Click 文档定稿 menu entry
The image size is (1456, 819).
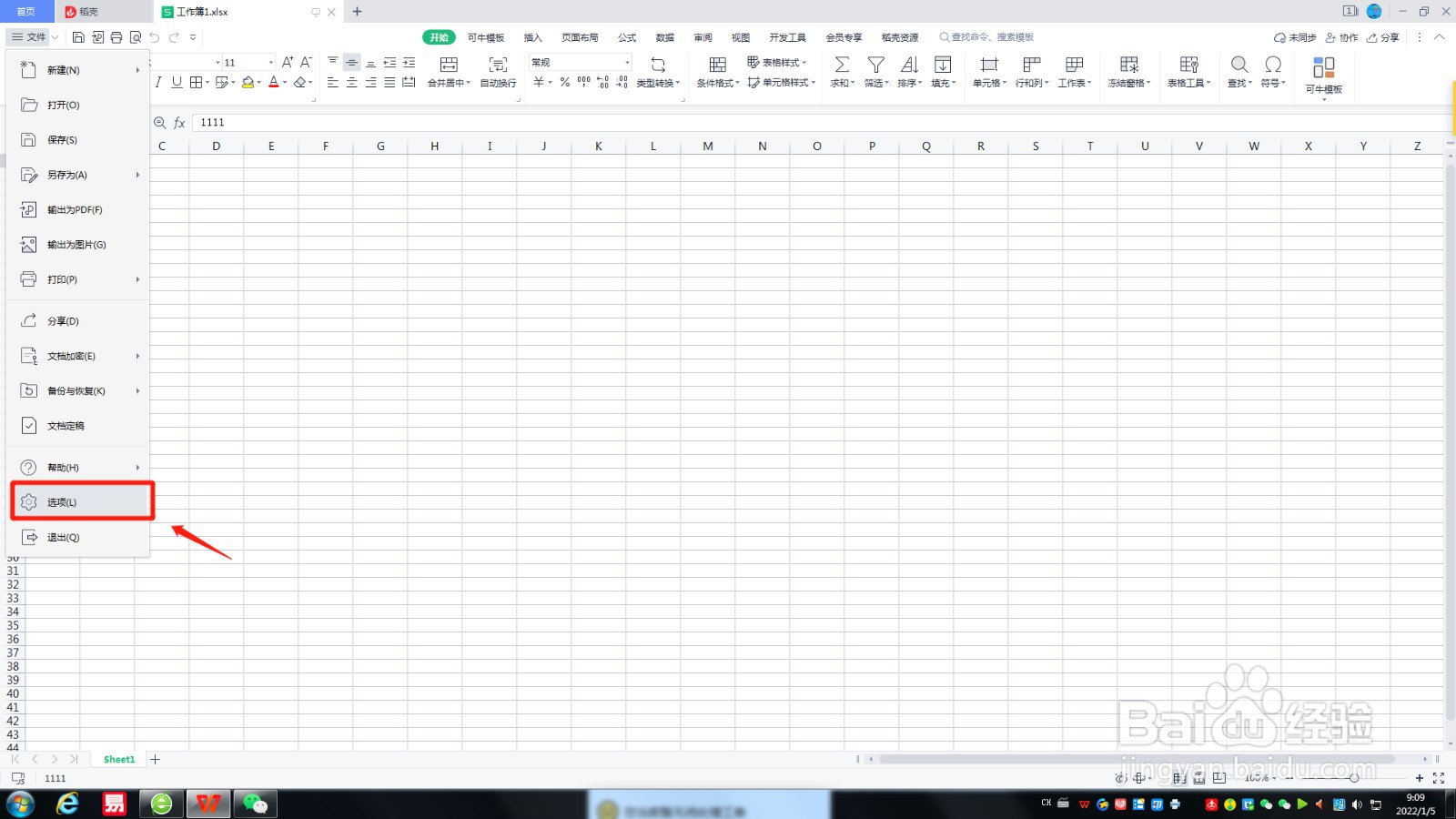pyautogui.click(x=78, y=426)
